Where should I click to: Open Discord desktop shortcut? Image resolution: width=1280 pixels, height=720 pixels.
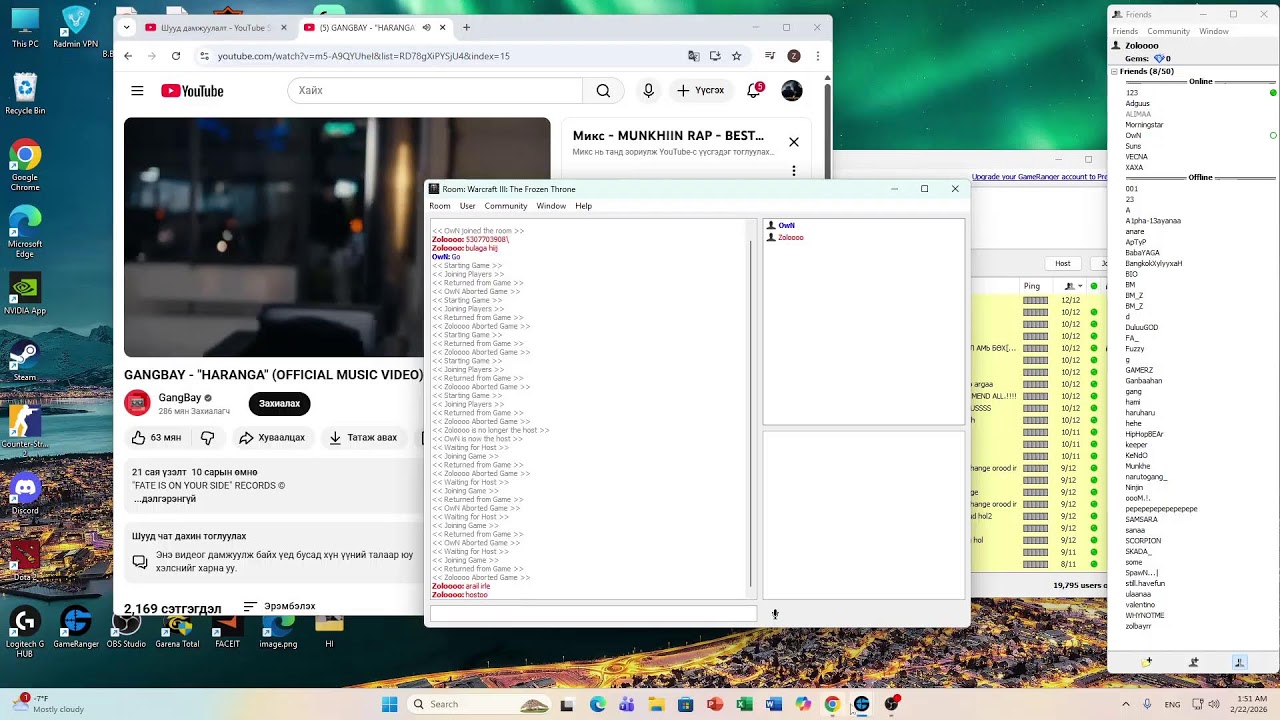tap(25, 496)
